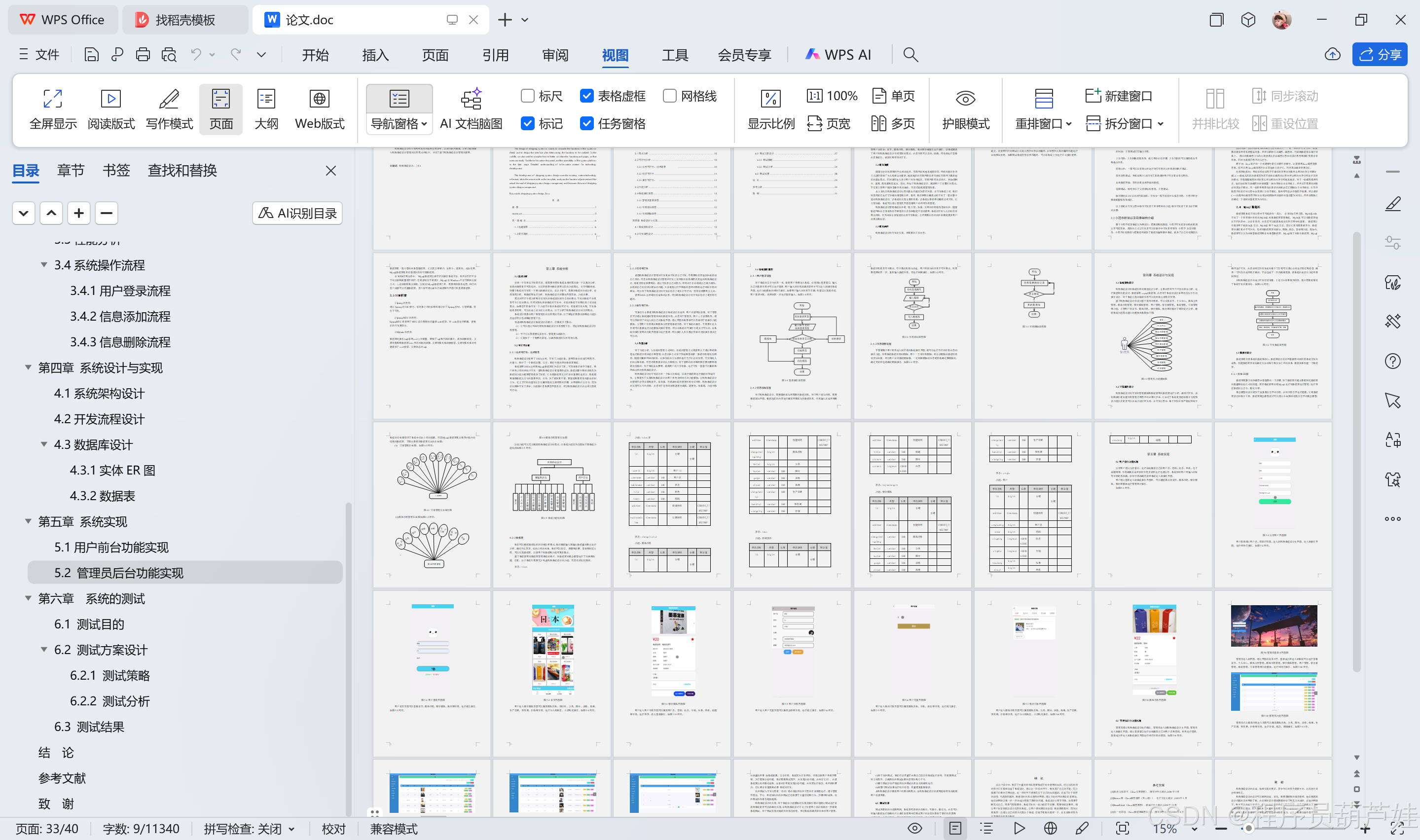This screenshot has height=840, width=1420.
Task: Enable the Ruler (标尺) checkbox
Action: click(x=527, y=96)
